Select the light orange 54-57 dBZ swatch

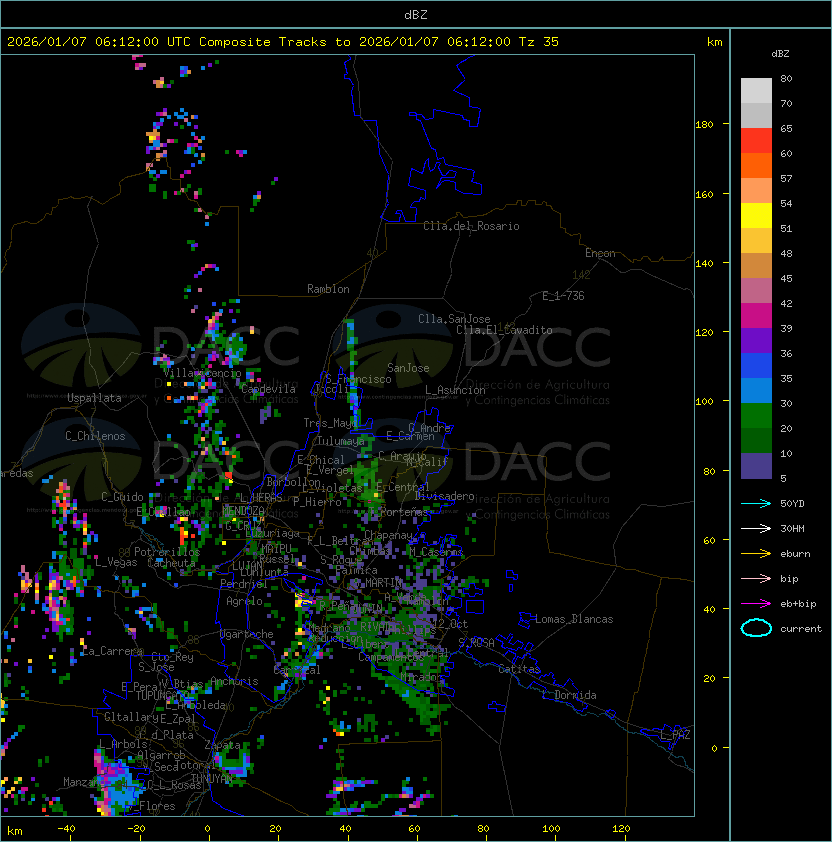coord(756,191)
